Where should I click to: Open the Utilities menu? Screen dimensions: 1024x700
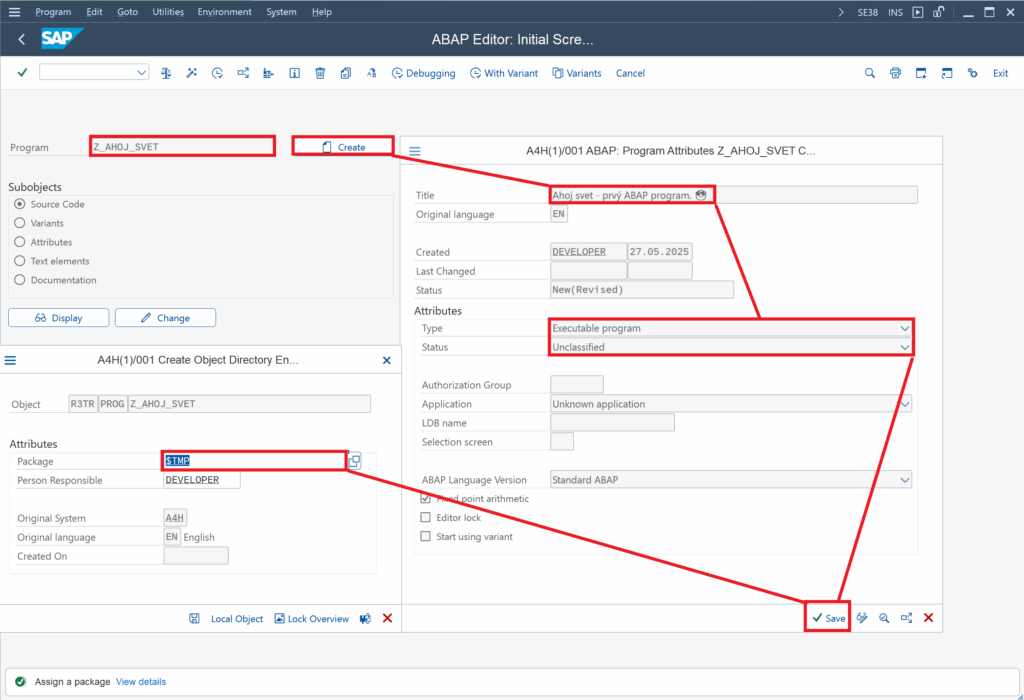[x=168, y=12]
